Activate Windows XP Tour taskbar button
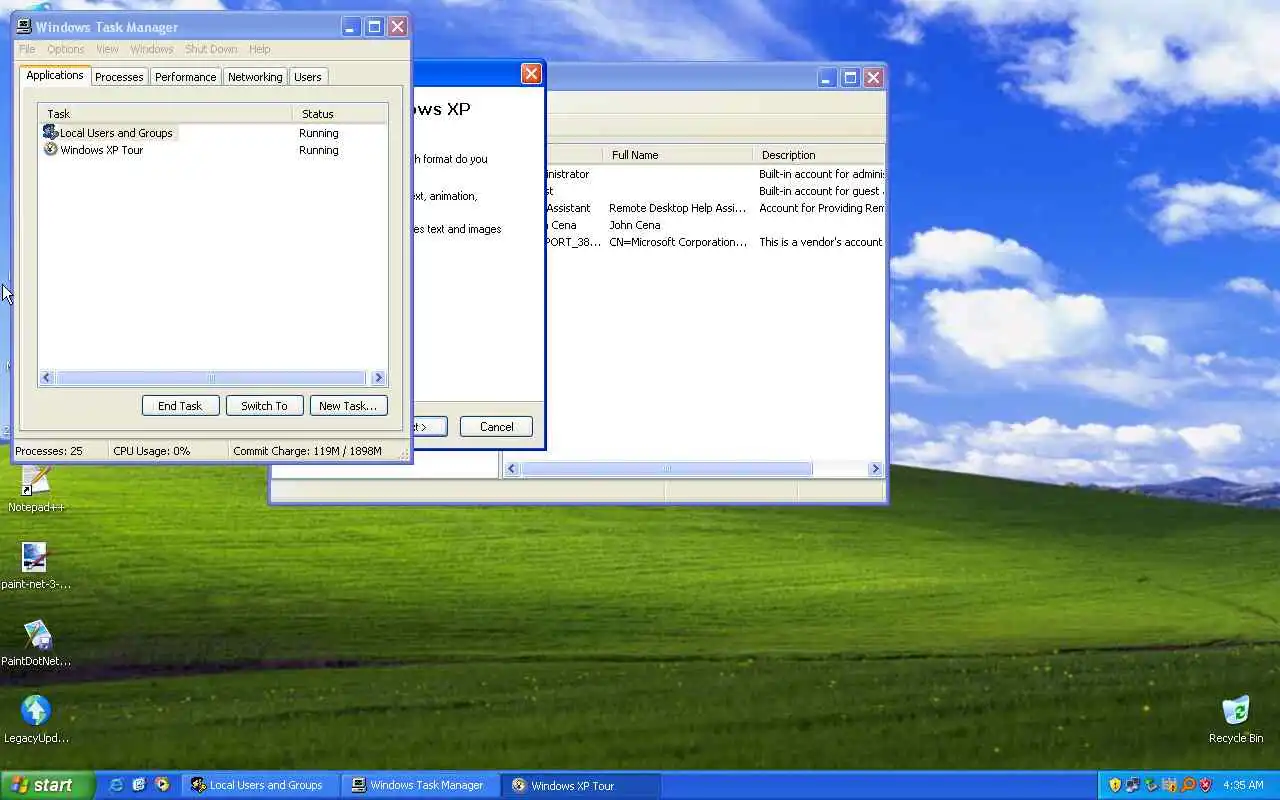Image resolution: width=1280 pixels, height=800 pixels. (582, 785)
